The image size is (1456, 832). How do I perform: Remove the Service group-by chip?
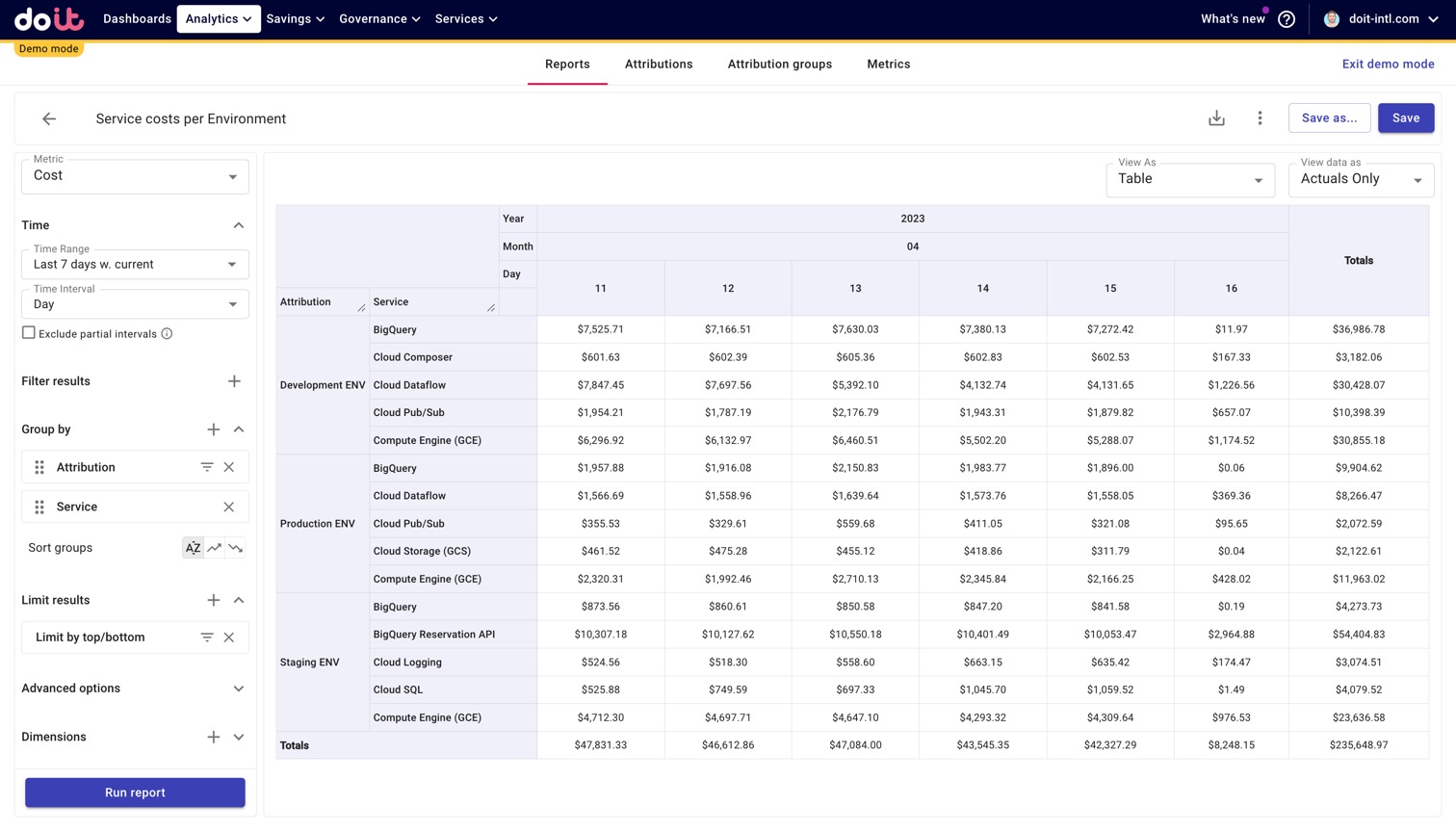pos(229,507)
